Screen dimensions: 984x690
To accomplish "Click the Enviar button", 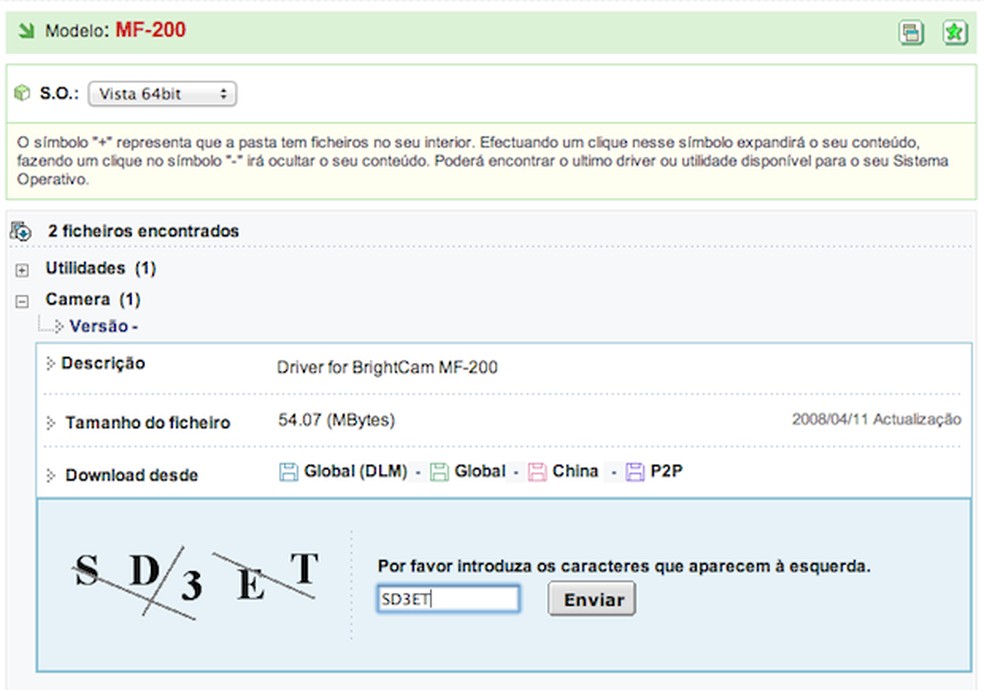I will (592, 599).
